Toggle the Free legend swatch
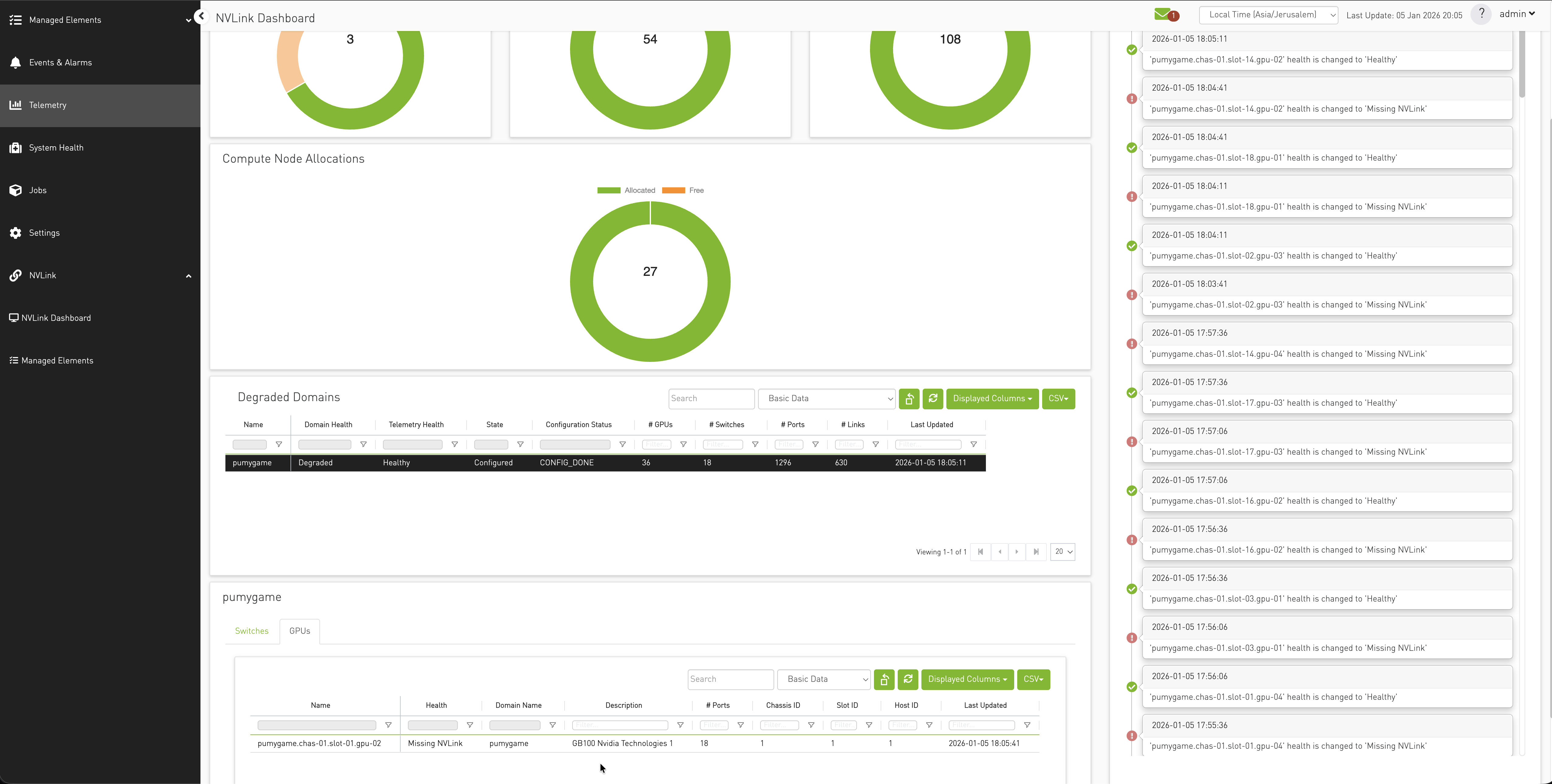Viewport: 1552px width, 784px height. pos(673,190)
